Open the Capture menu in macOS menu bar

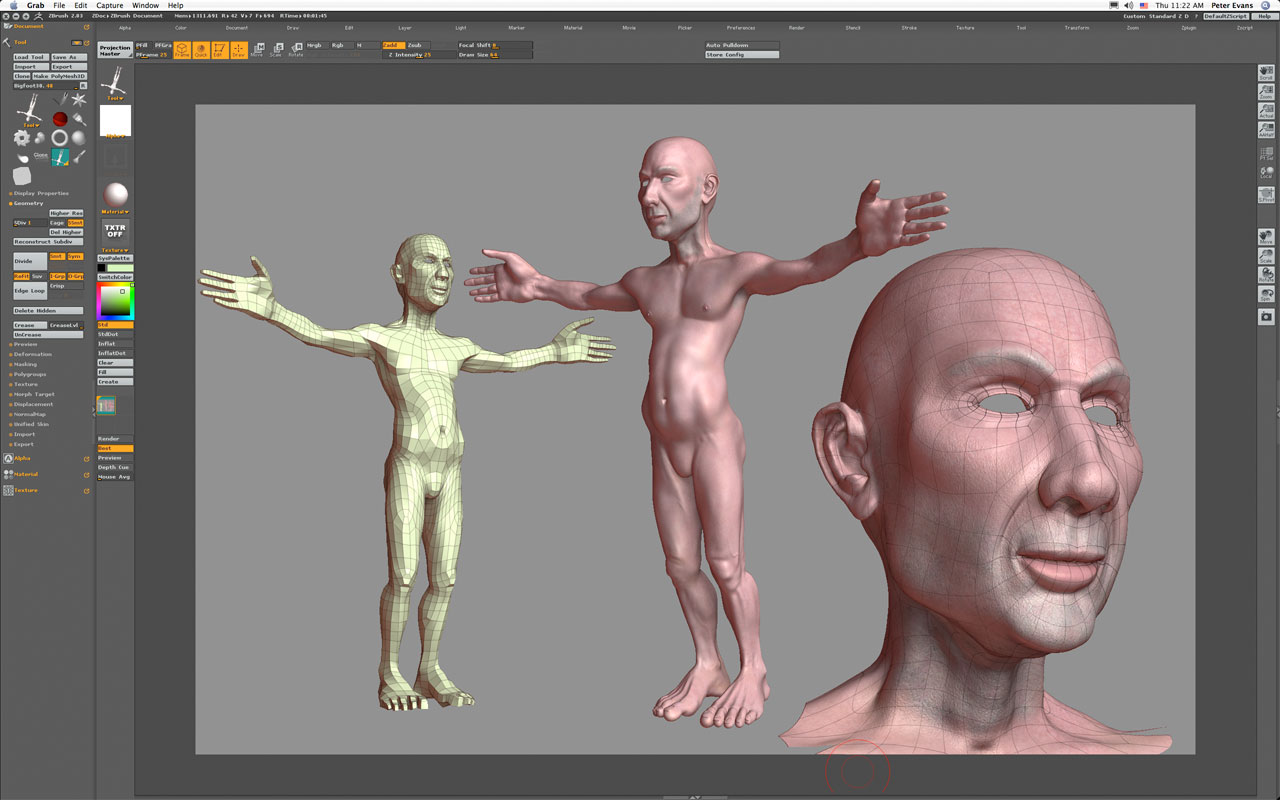click(x=110, y=5)
